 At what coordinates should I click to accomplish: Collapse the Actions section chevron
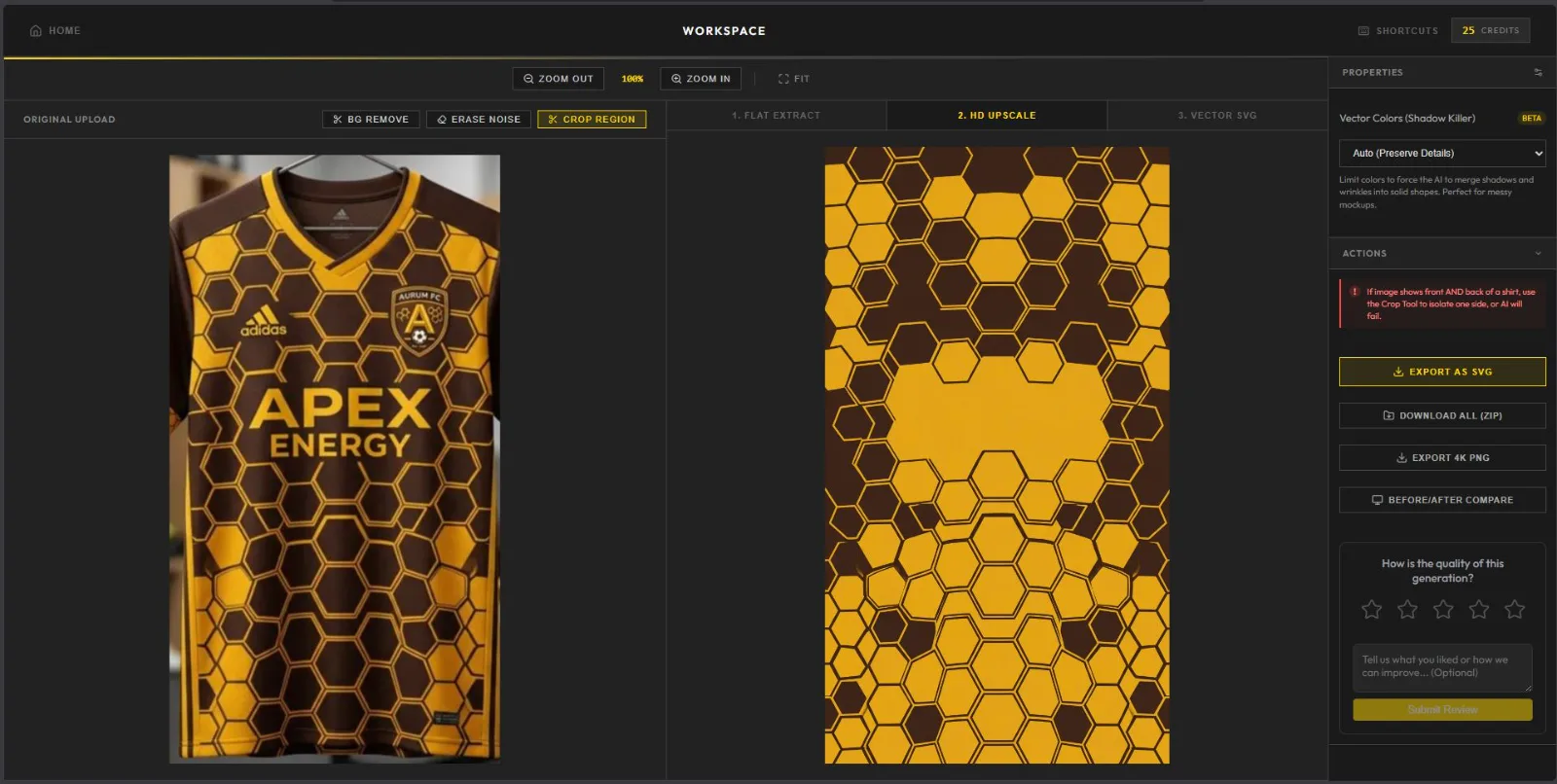point(1539,254)
